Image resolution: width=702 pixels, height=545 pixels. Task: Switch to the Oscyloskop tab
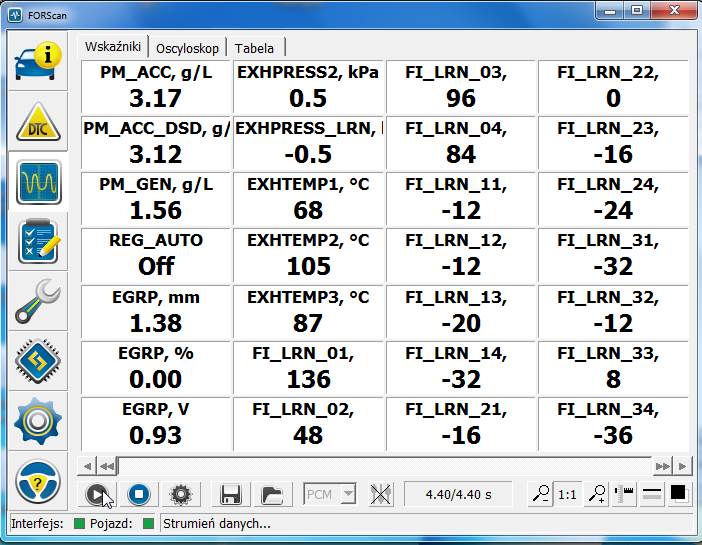click(x=187, y=48)
